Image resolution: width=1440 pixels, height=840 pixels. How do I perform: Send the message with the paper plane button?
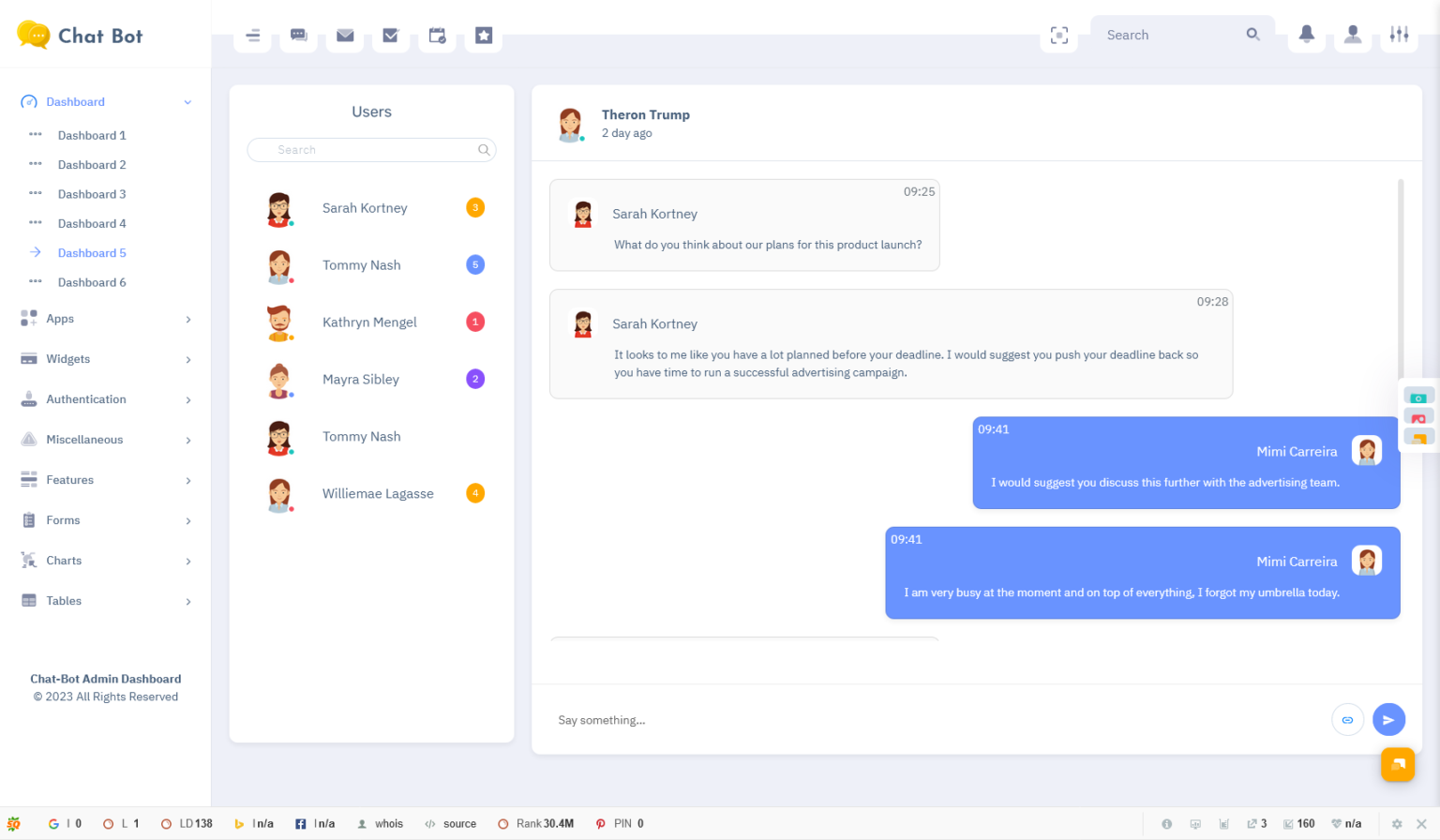point(1388,719)
